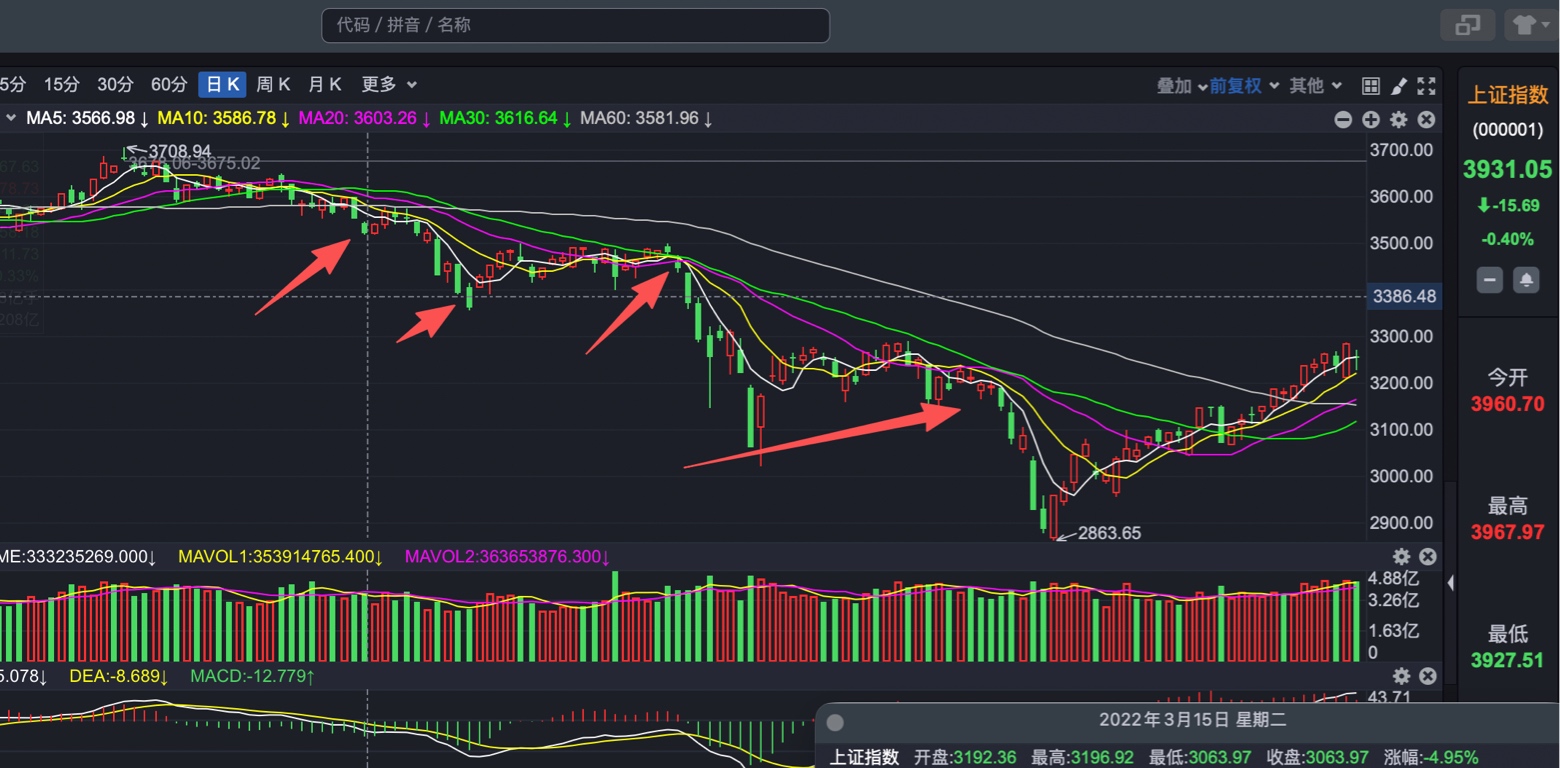Set price alert with bell icon
Image resolution: width=1560 pixels, height=768 pixels.
tap(1526, 280)
